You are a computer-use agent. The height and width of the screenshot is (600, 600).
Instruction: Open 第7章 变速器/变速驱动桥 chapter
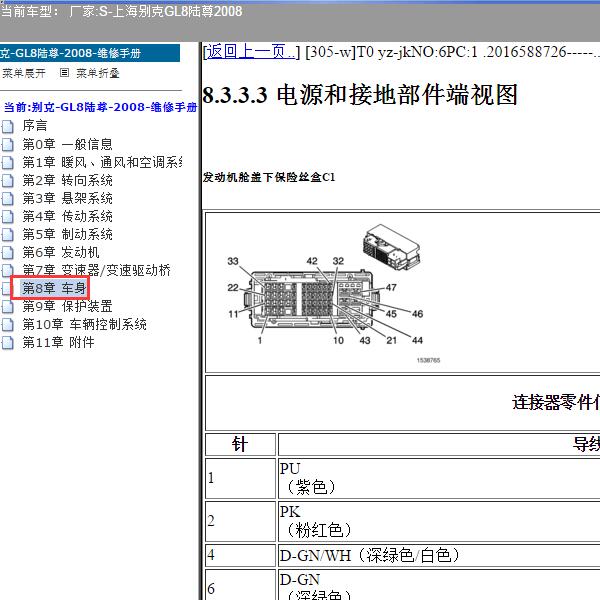(96, 270)
